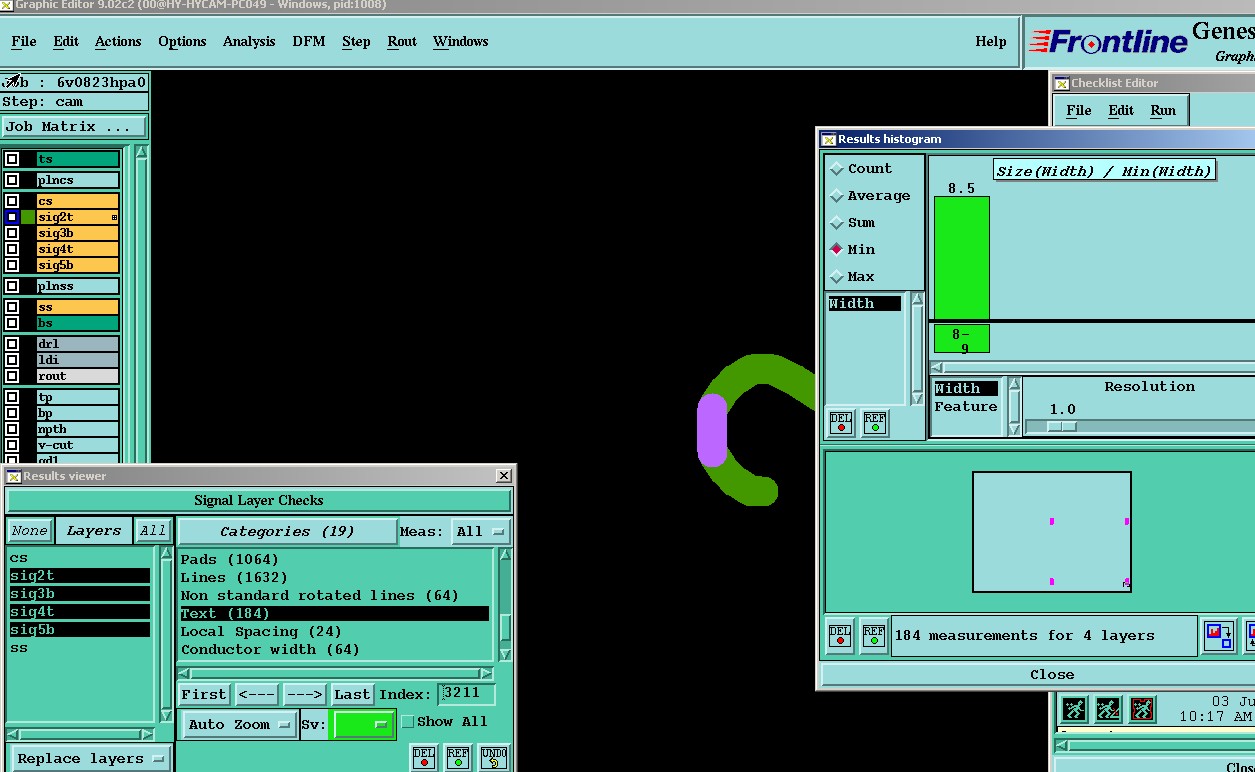Open the Step menu
The height and width of the screenshot is (772, 1255).
coord(356,42)
